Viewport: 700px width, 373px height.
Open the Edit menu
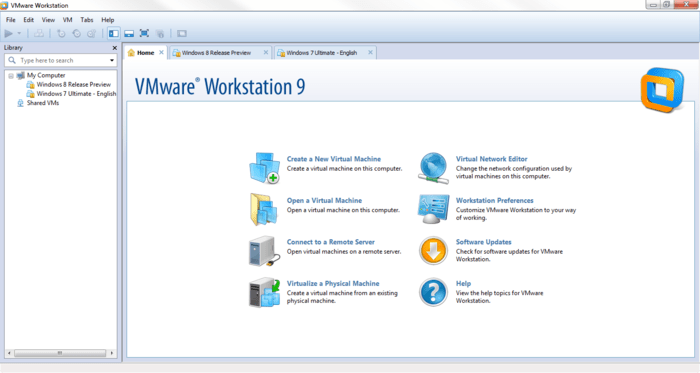click(29, 20)
